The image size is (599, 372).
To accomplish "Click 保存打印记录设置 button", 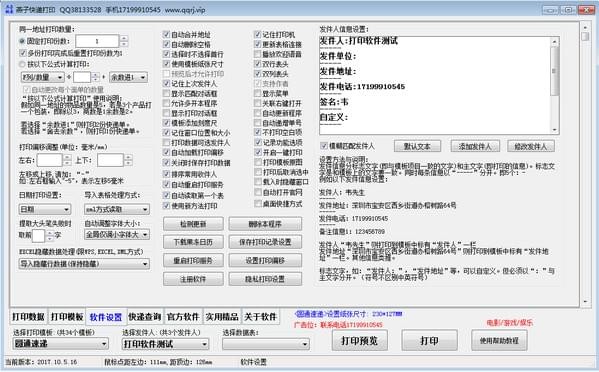I will [x=265, y=242].
